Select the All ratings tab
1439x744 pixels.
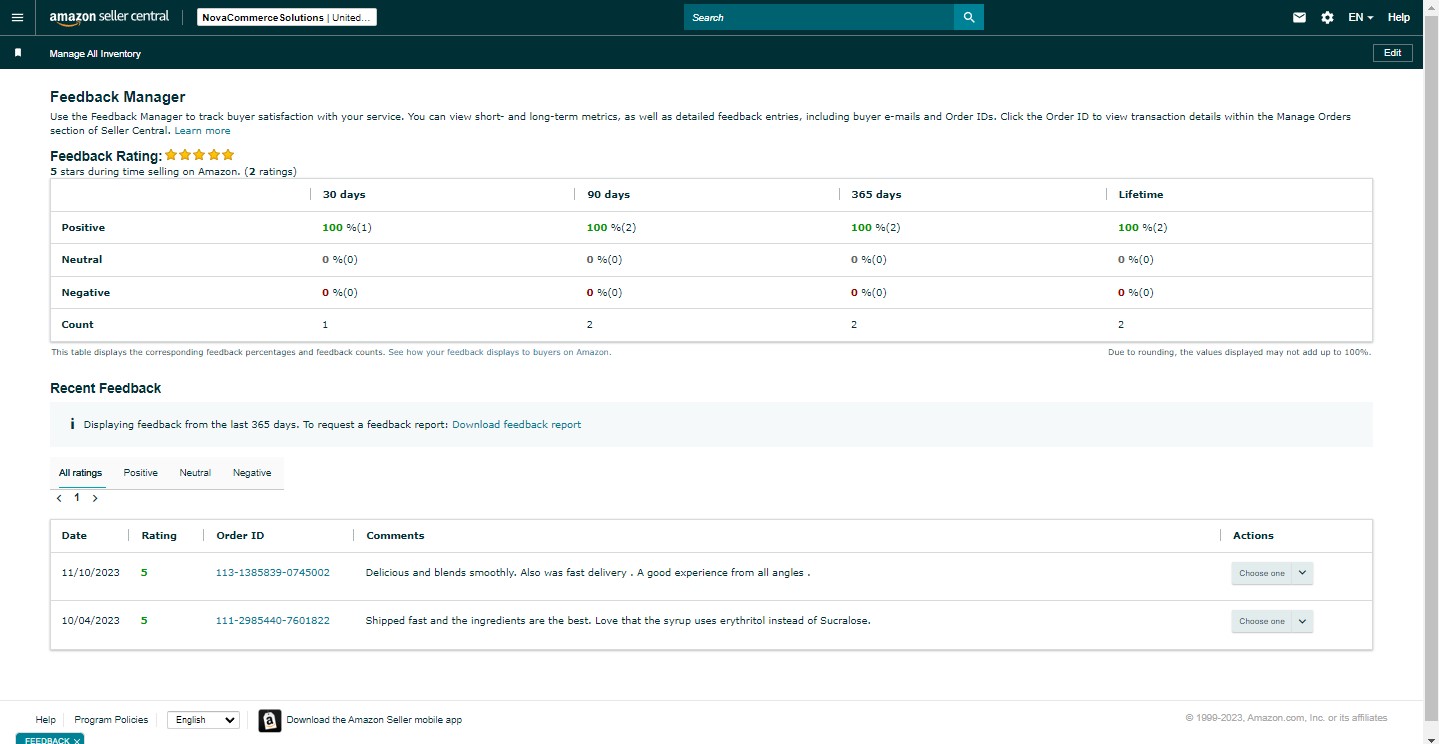coord(80,473)
